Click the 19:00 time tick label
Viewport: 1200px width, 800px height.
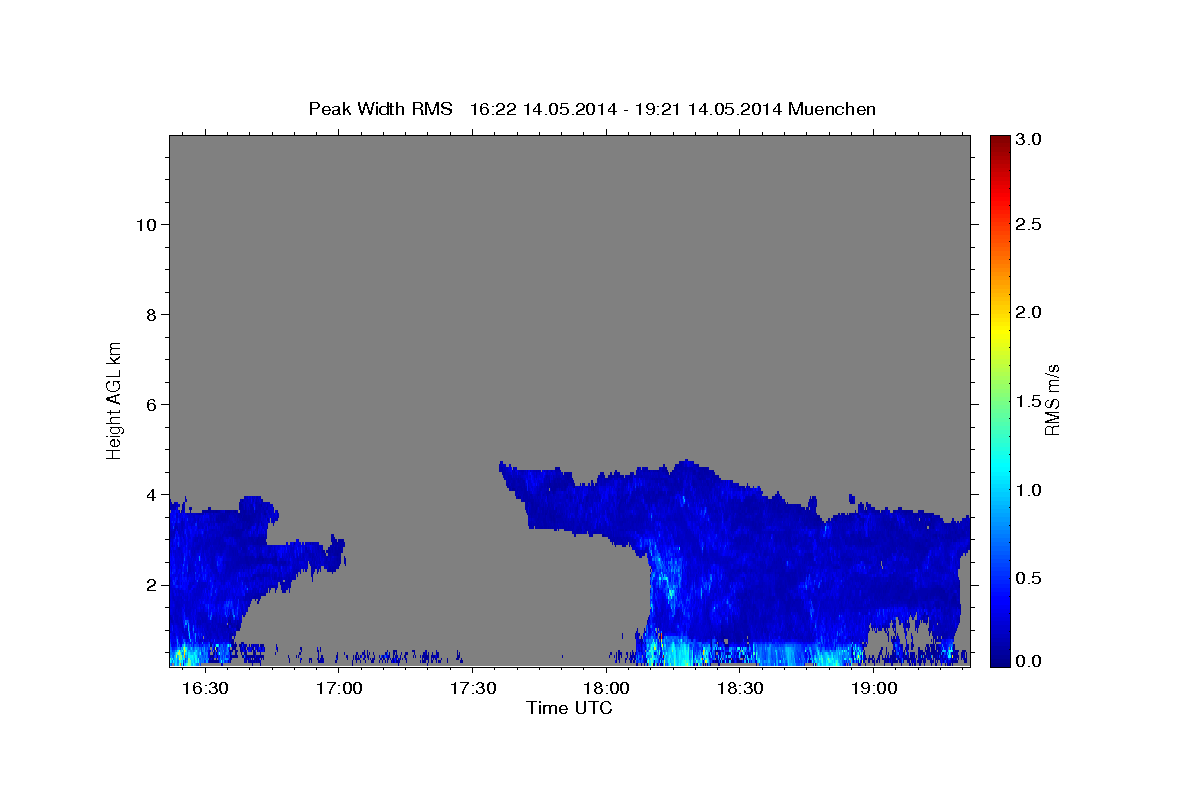(873, 688)
